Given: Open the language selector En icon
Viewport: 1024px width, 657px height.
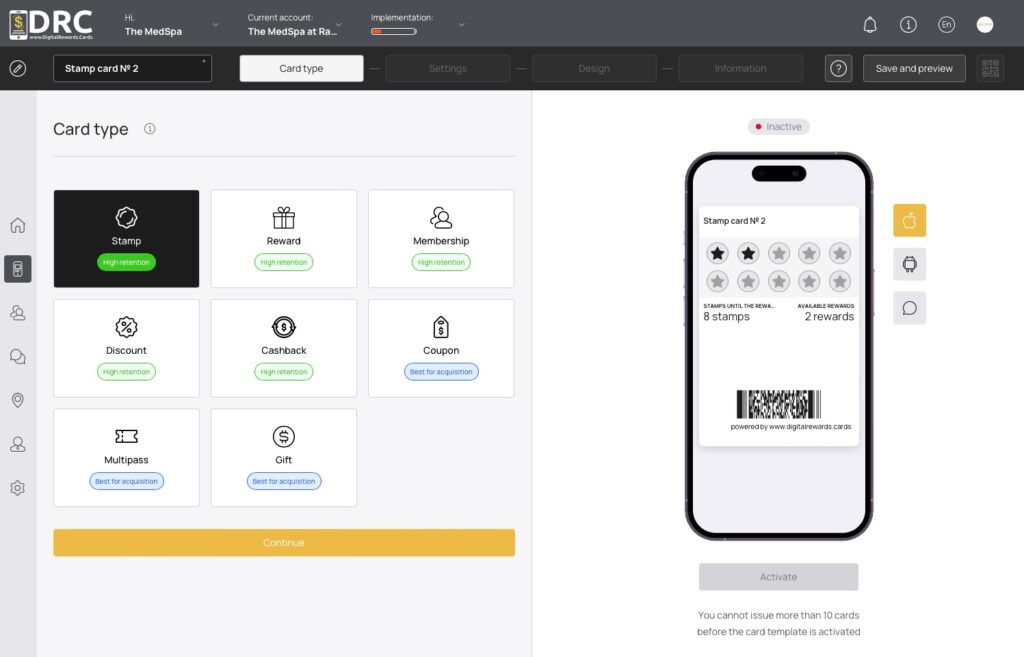Looking at the screenshot, I should pyautogui.click(x=946, y=25).
